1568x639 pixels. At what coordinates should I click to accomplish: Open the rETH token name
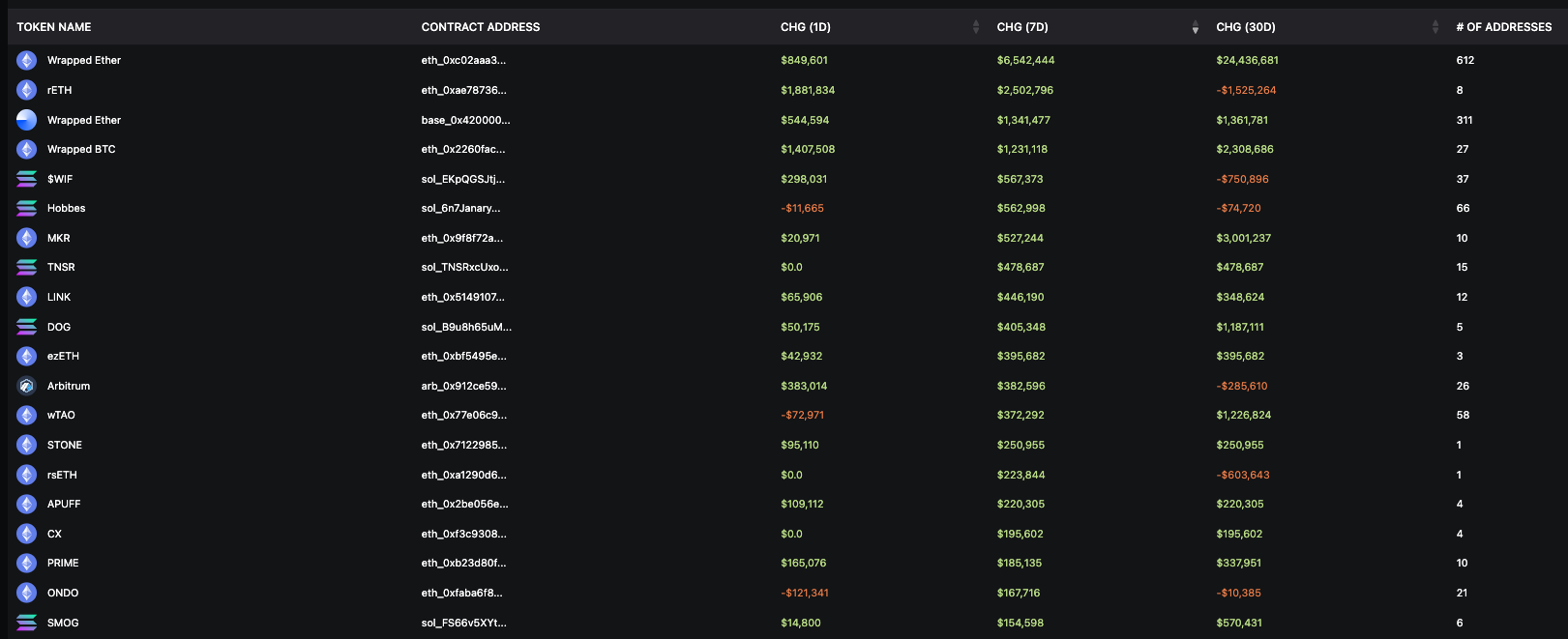click(x=59, y=90)
